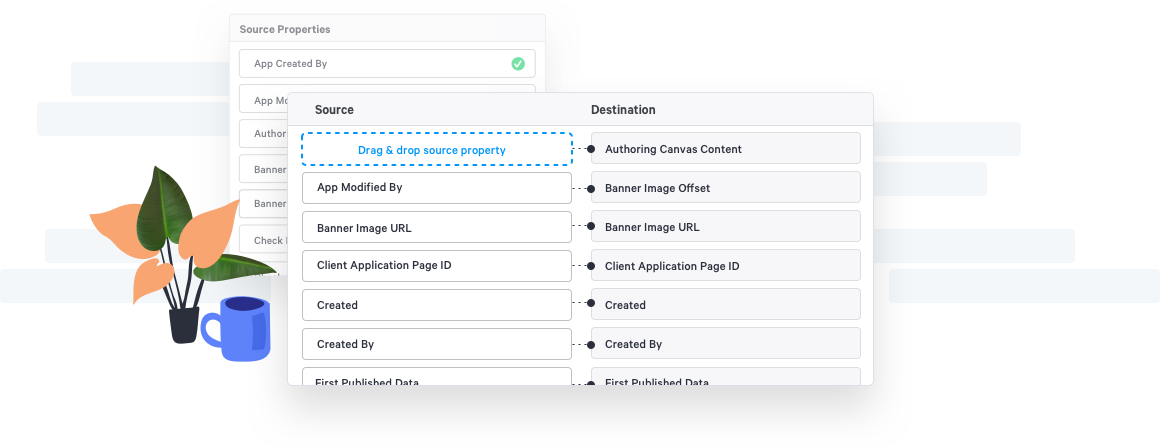
Task: Click the connector dot beside Banner Image Offset
Action: tap(591, 188)
